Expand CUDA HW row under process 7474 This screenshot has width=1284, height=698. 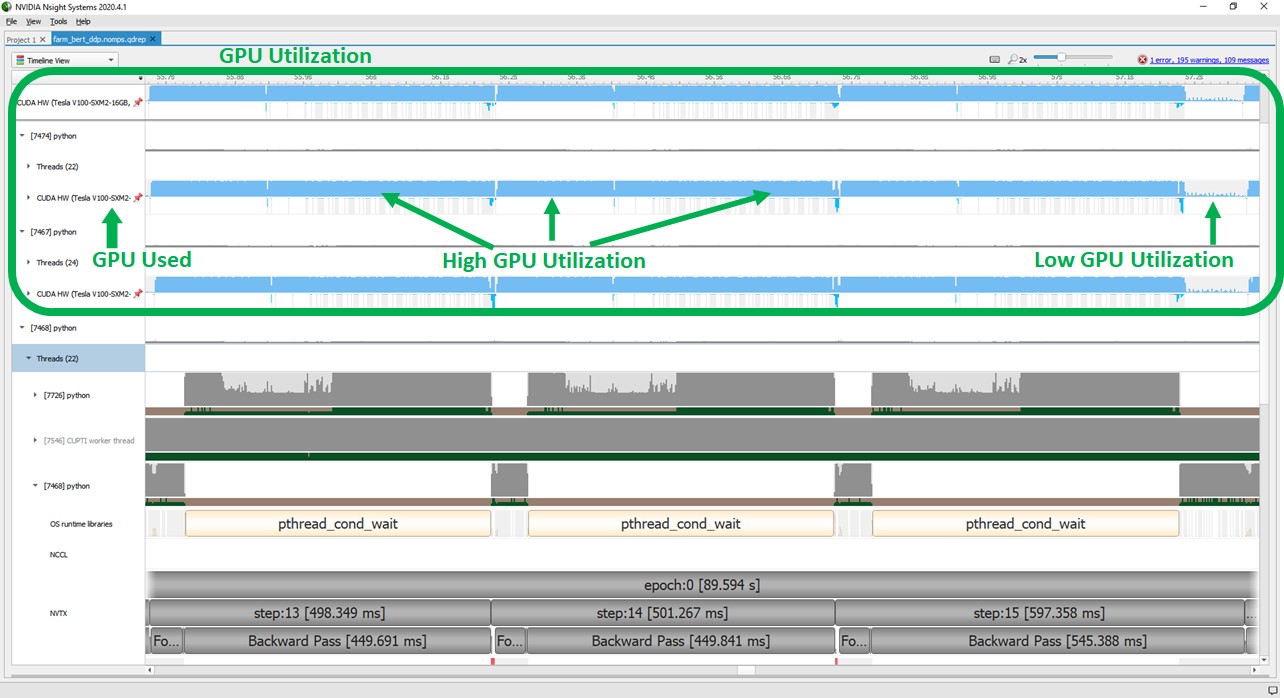(29, 198)
